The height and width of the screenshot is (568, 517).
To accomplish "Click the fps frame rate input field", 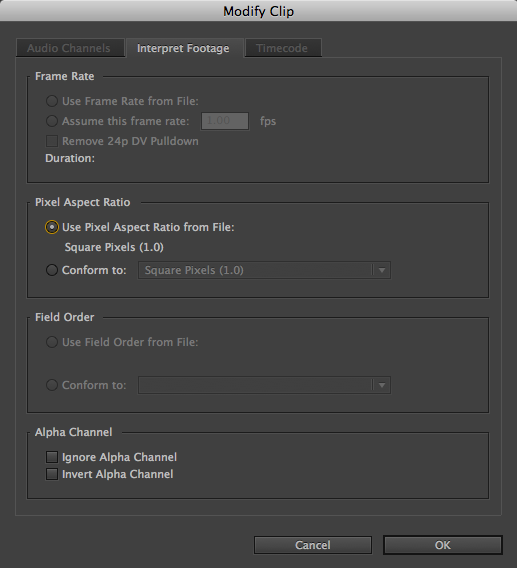I will pyautogui.click(x=225, y=121).
